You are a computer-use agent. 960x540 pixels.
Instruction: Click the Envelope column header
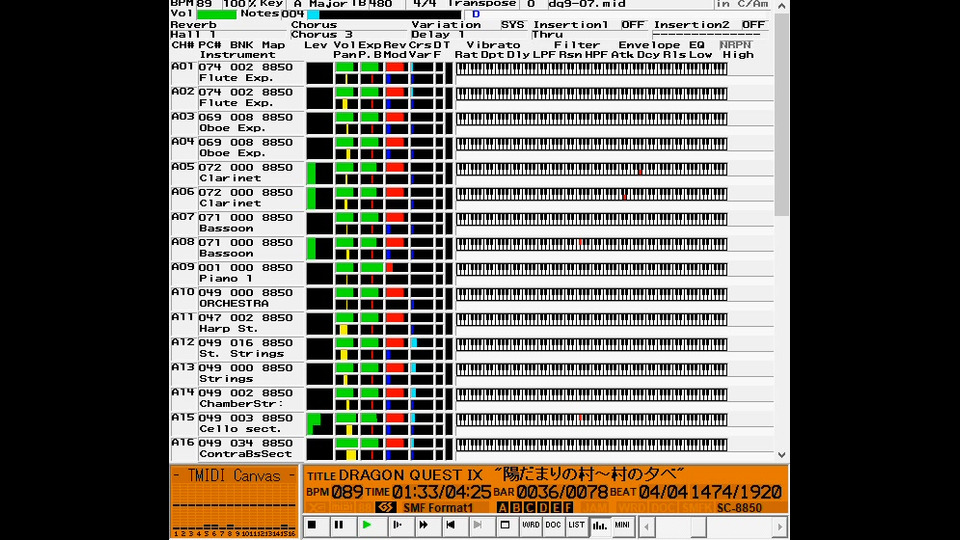click(x=649, y=45)
